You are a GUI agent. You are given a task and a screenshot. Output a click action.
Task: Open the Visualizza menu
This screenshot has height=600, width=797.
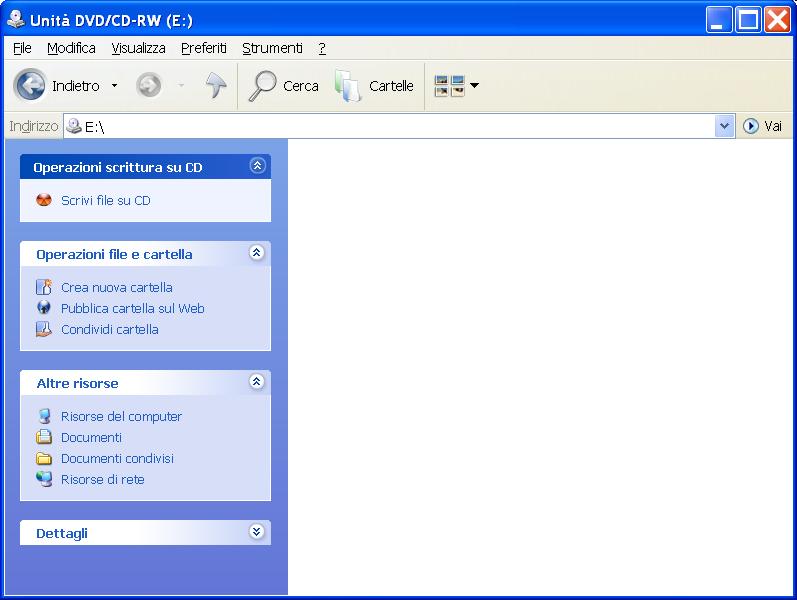click(138, 48)
